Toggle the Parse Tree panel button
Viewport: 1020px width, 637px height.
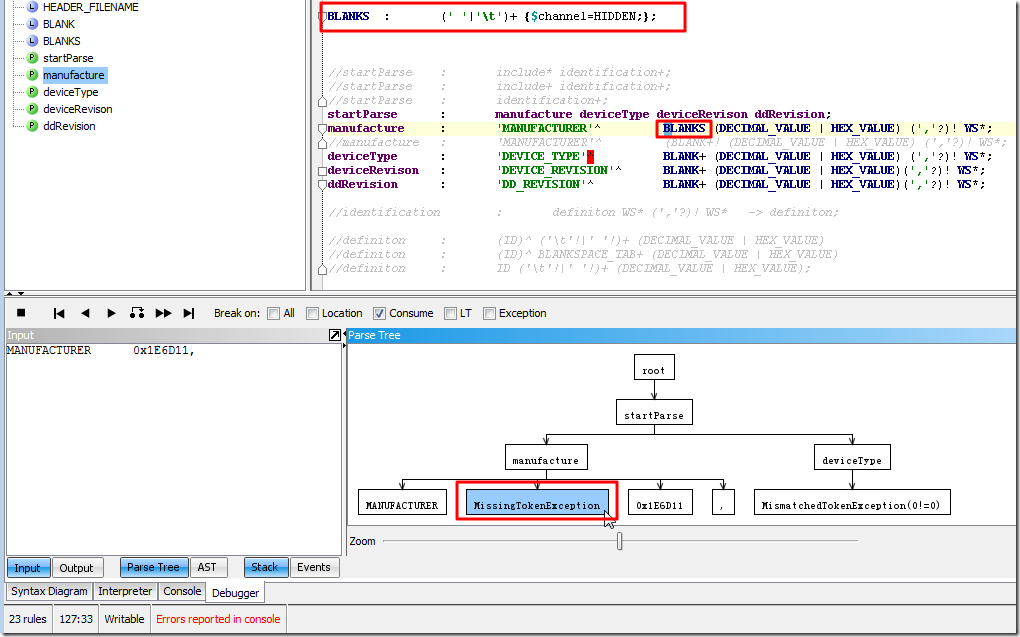point(154,567)
